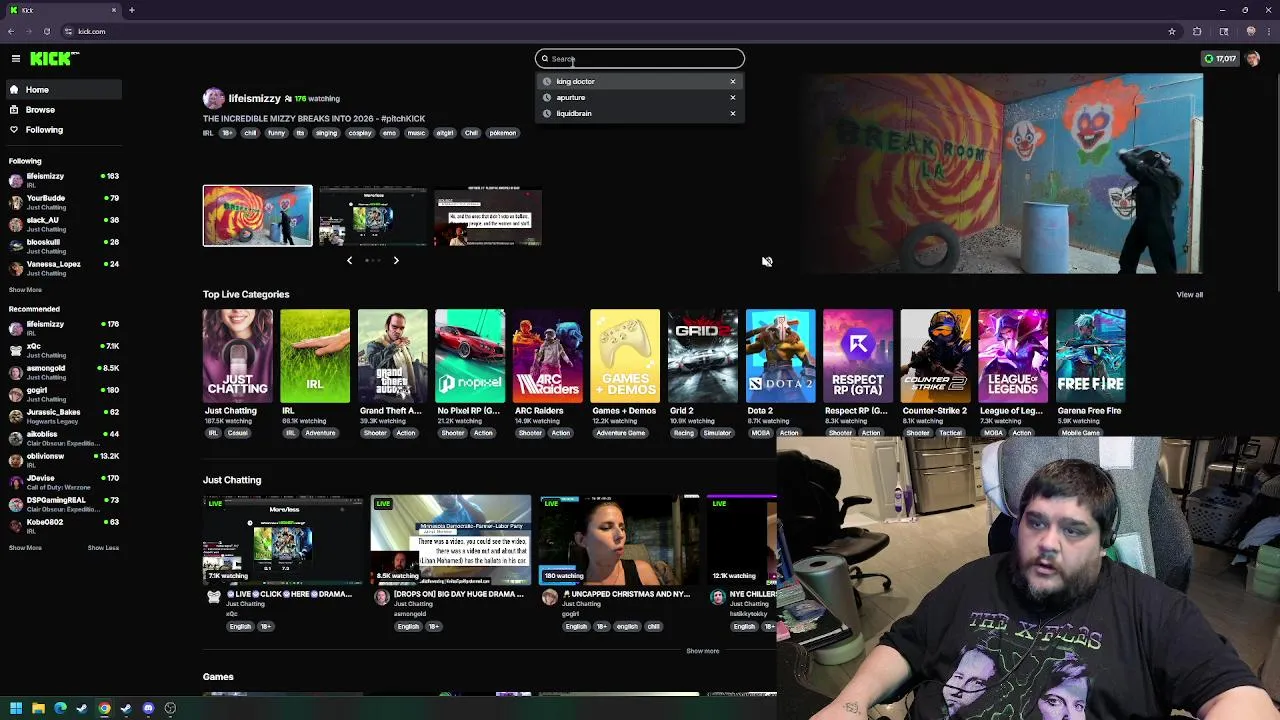This screenshot has width=1280, height=720.
Task: Open OBS Studio from taskbar
Action: click(170, 709)
